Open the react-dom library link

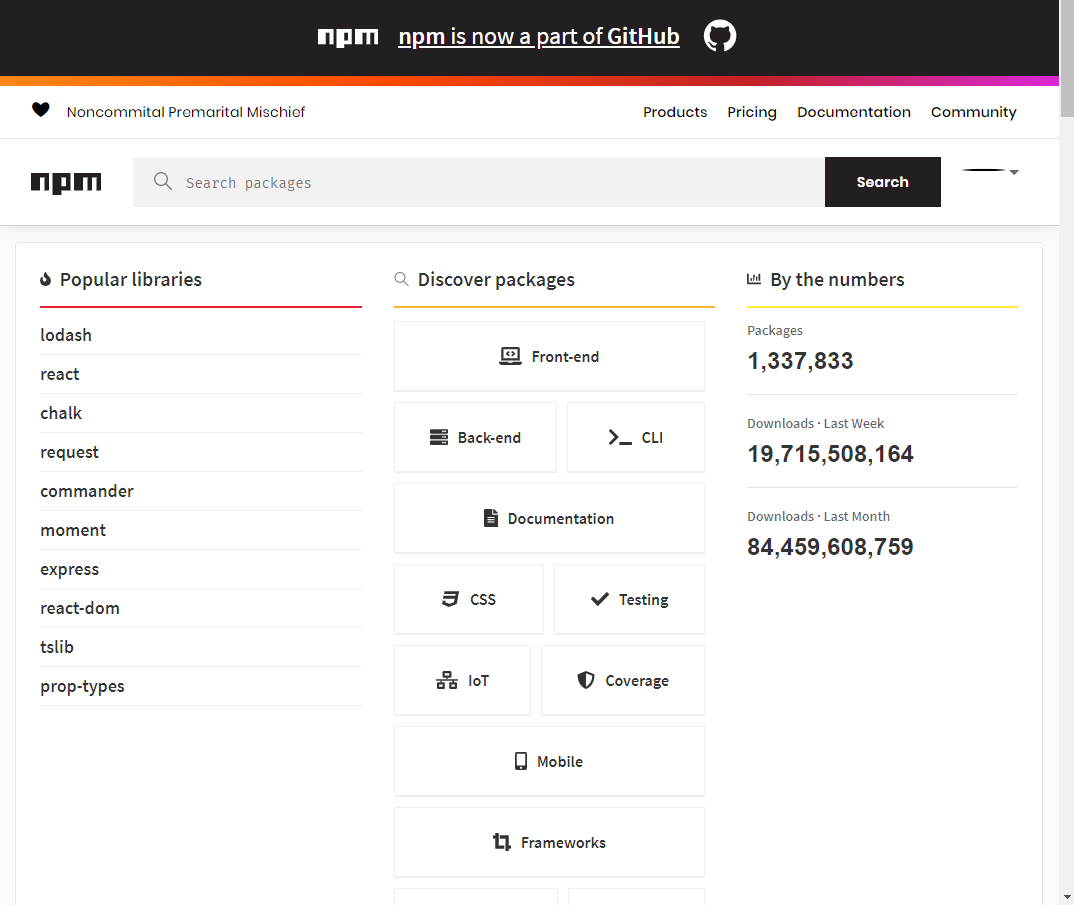click(x=79, y=608)
